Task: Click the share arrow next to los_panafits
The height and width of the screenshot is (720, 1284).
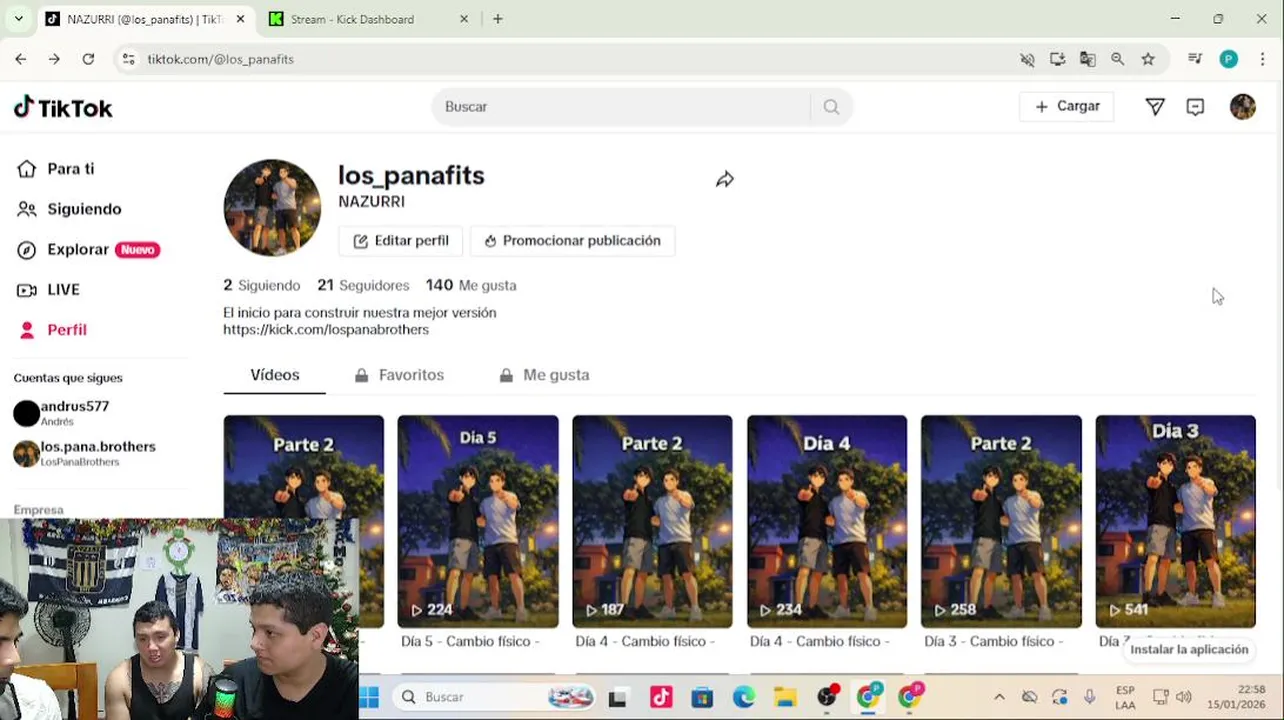Action: coord(725,179)
